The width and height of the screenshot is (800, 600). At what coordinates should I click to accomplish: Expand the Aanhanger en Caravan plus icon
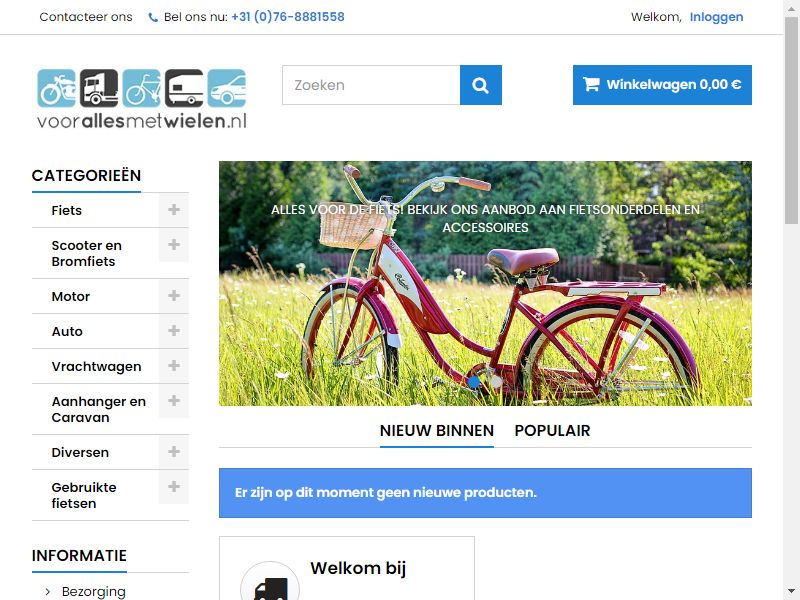[174, 401]
